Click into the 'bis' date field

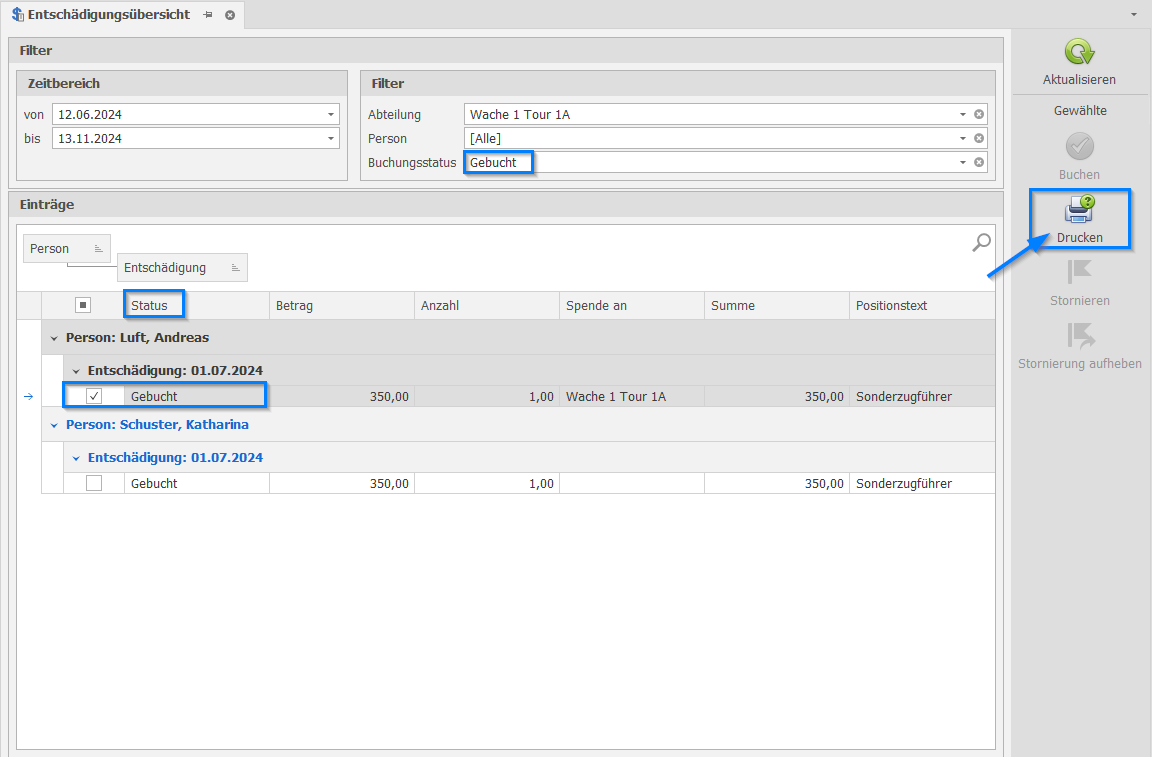pos(186,138)
